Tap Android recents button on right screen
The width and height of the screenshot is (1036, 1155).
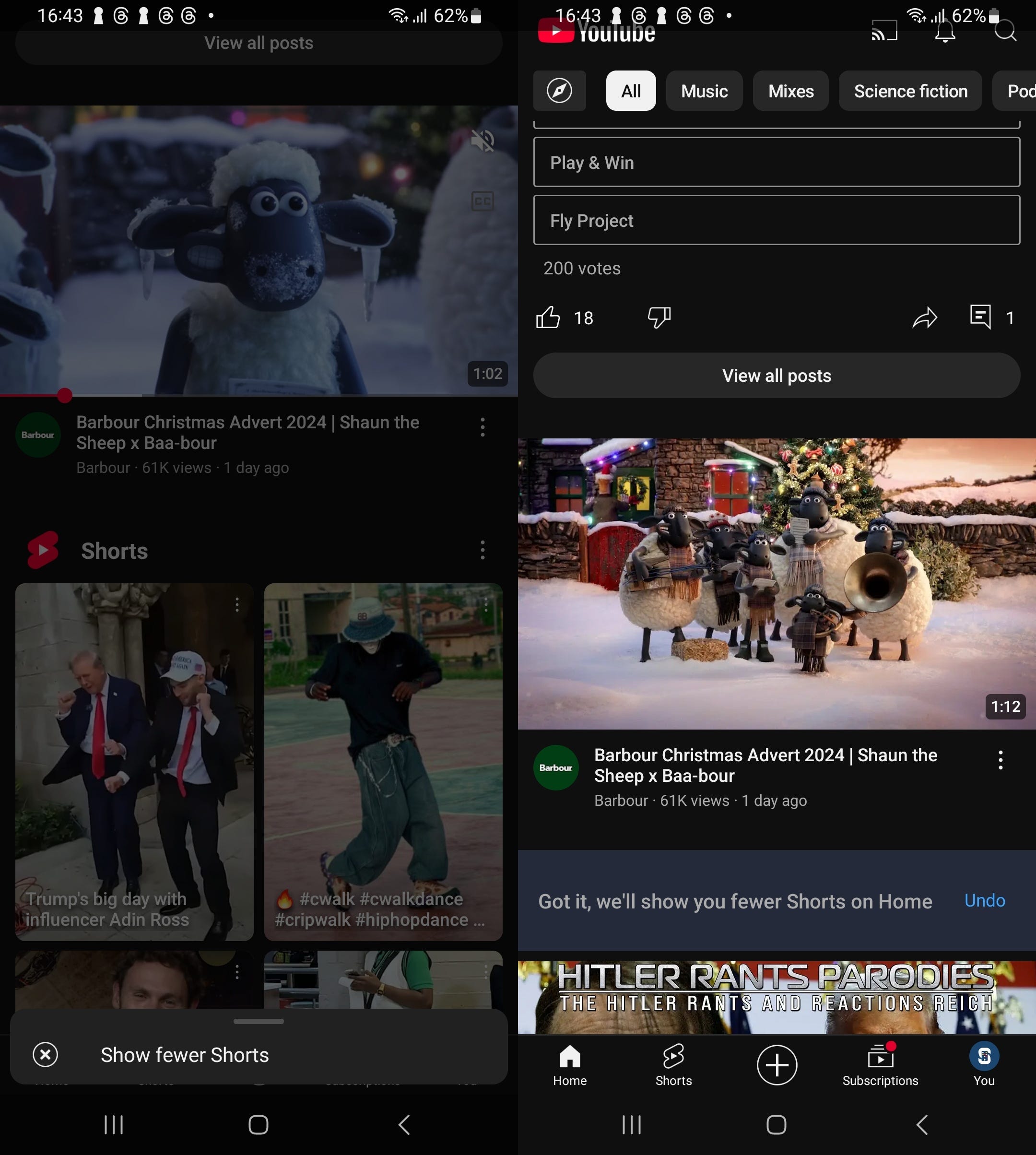coord(631,1124)
